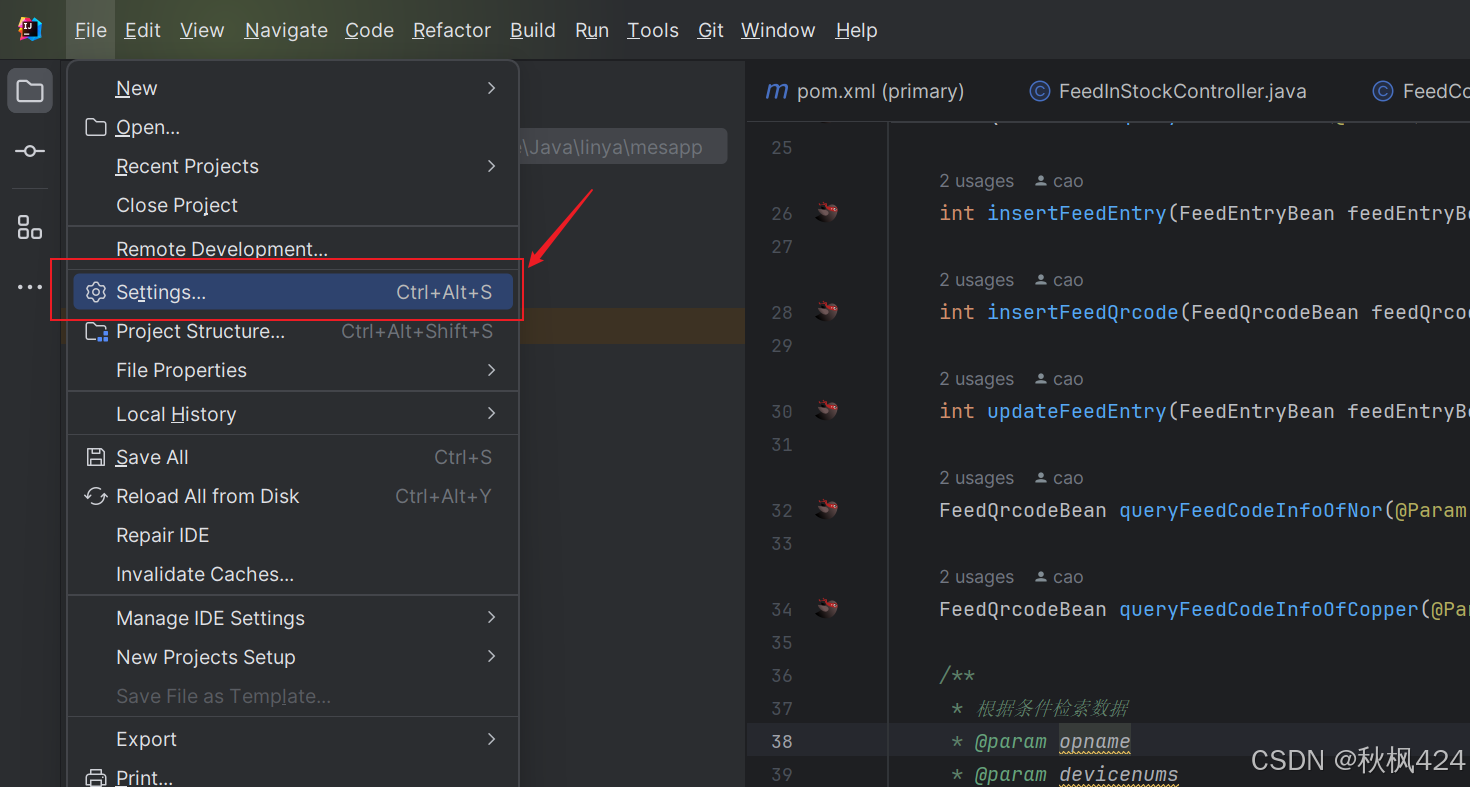This screenshot has height=787, width=1470.
Task: Click the class icon on FeedInStockController.java tab
Action: (1040, 90)
